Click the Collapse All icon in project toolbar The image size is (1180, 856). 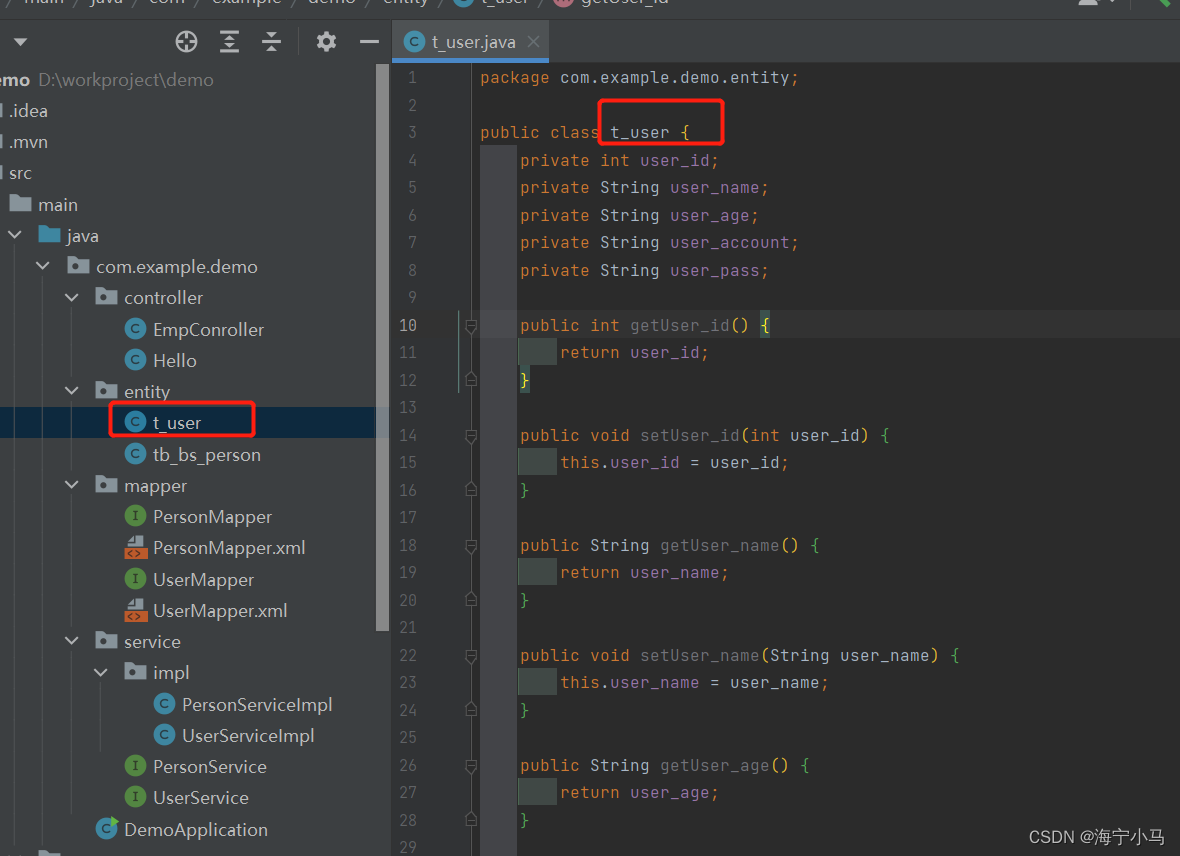point(271,41)
